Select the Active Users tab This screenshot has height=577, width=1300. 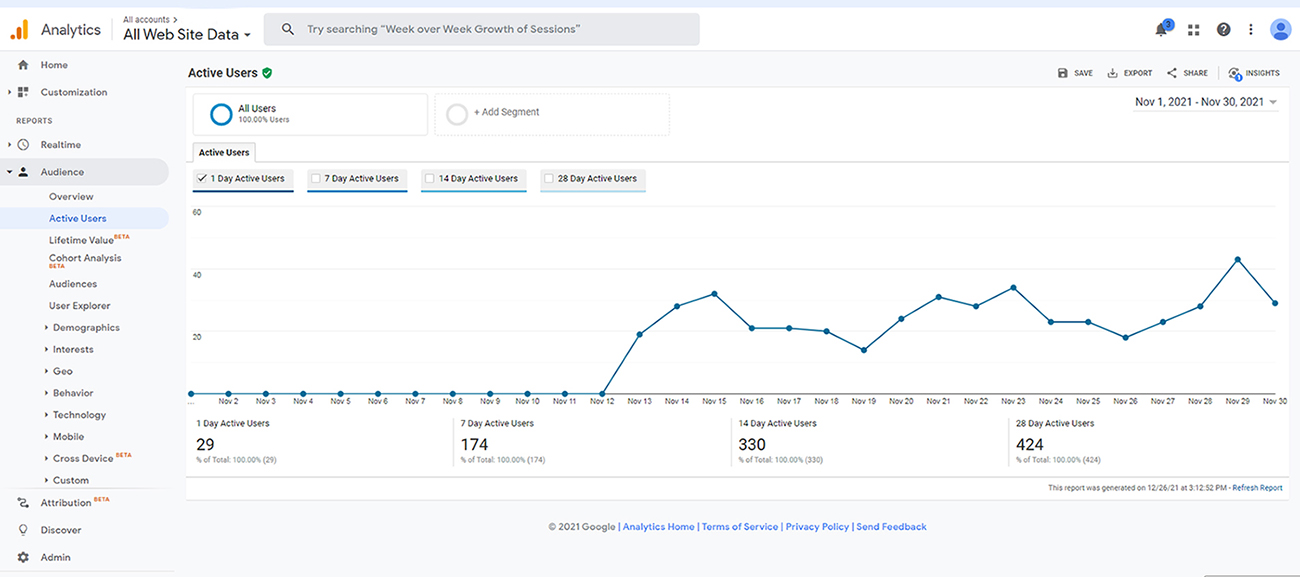tap(224, 152)
